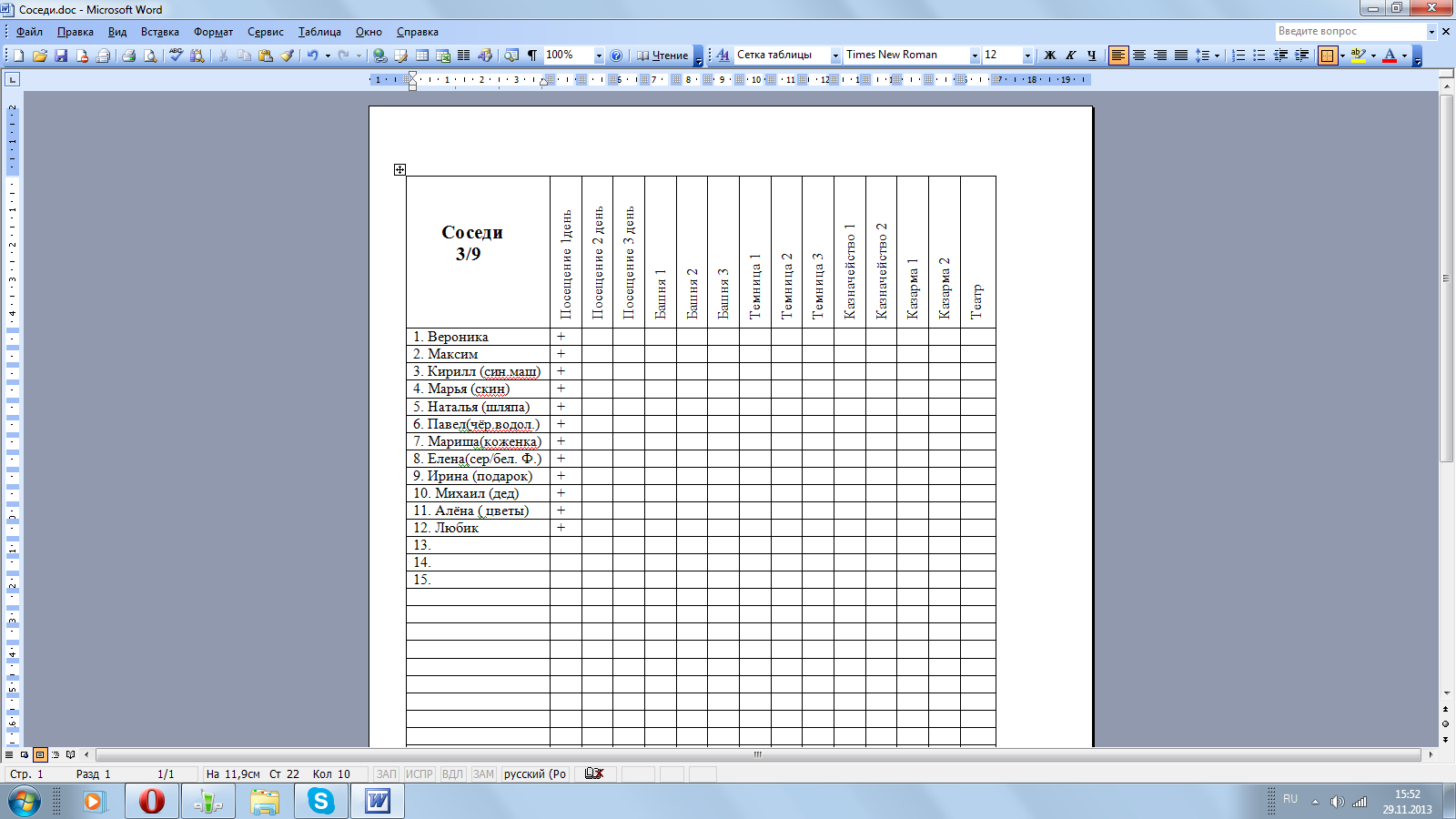Open Tables and Borders toolbar icon
1456x819 pixels.
(400, 56)
